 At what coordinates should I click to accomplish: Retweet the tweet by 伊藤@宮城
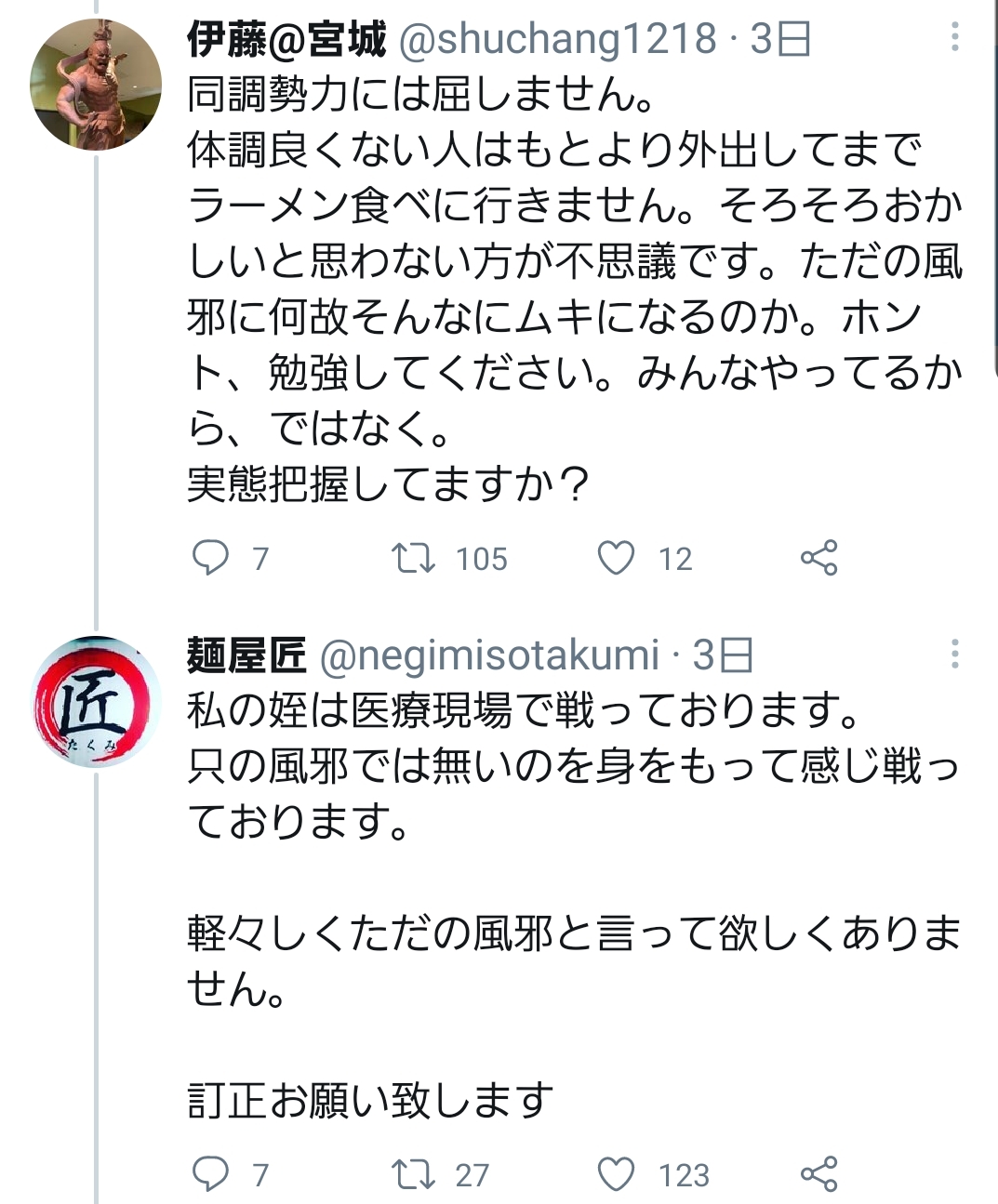pyautogui.click(x=413, y=558)
